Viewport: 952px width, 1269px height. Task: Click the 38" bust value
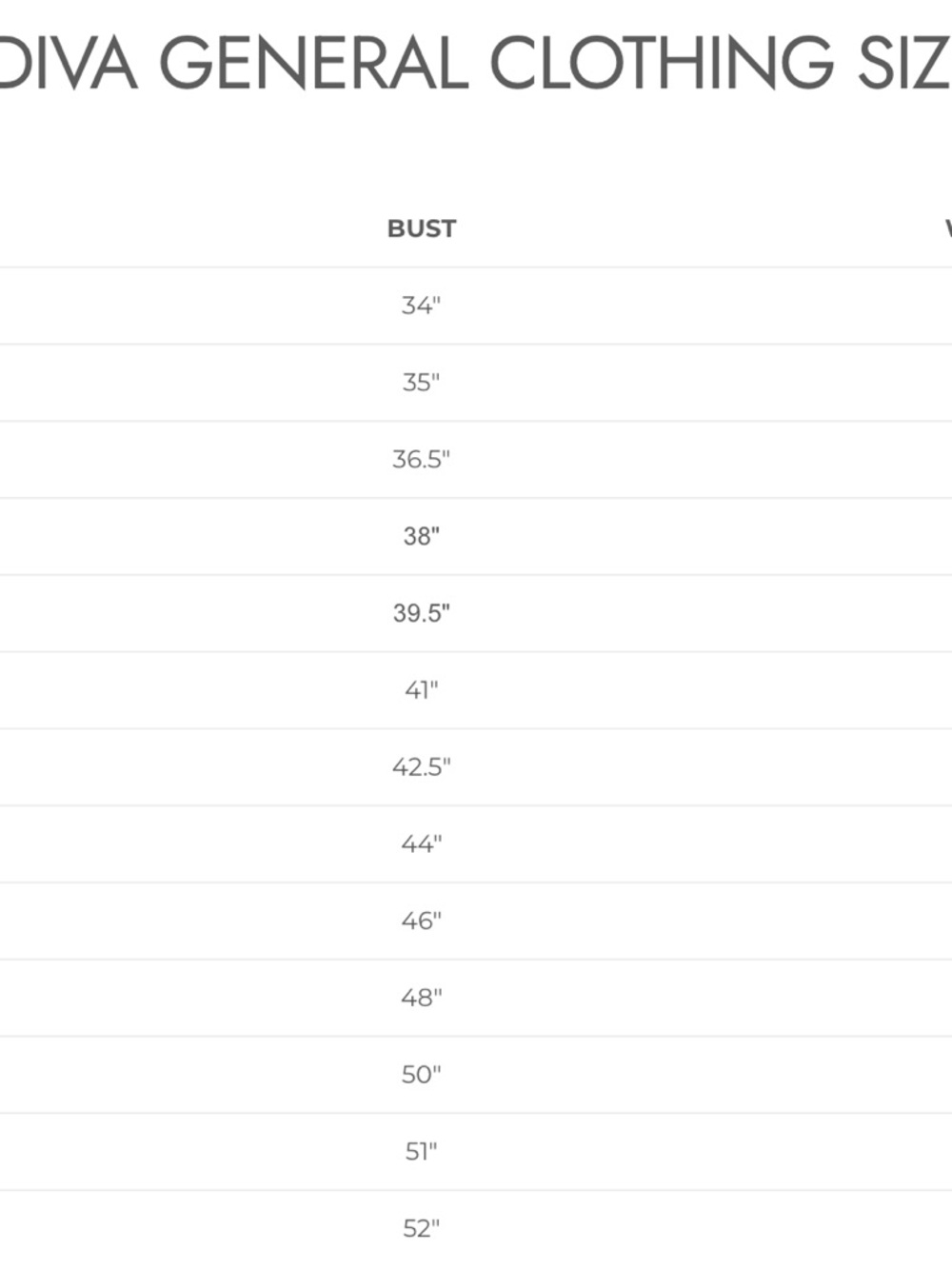pos(421,537)
